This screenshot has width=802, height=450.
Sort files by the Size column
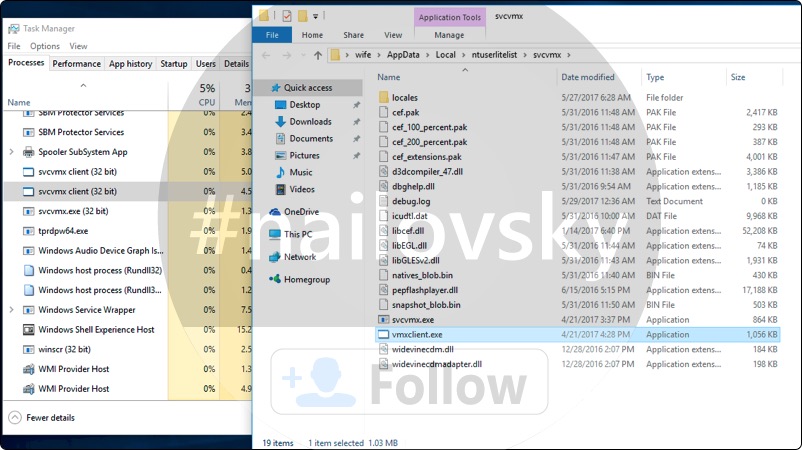click(738, 77)
